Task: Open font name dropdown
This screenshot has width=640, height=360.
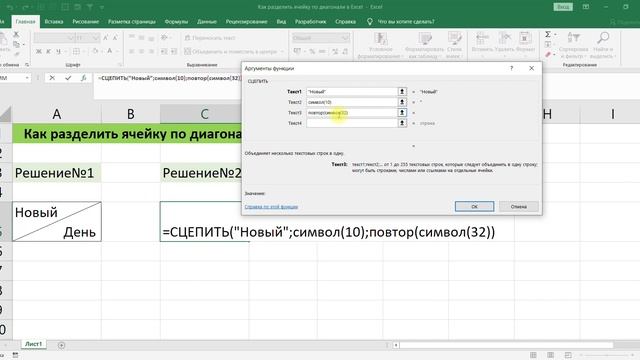Action: [71, 38]
